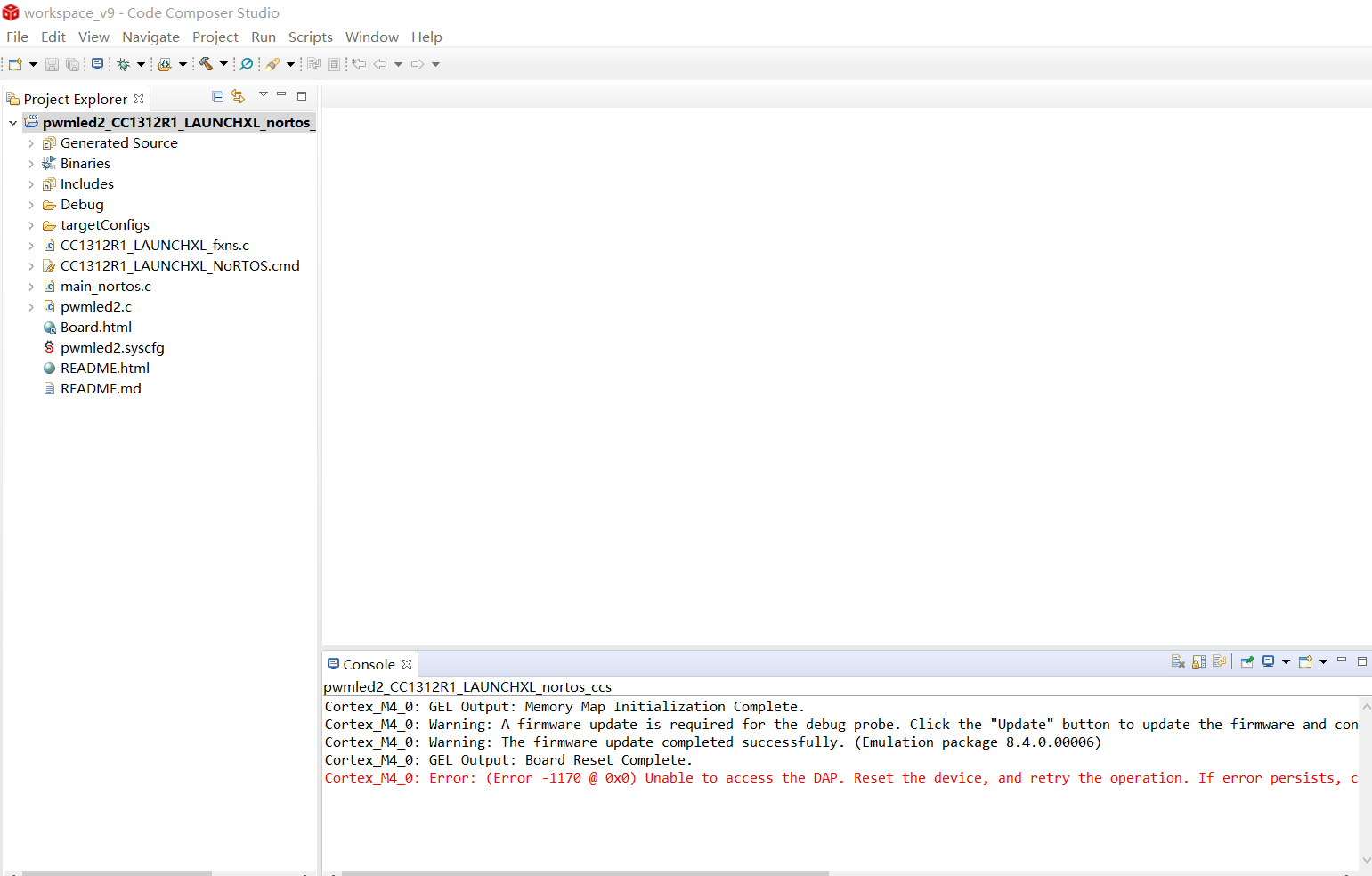Toggle Scroll Lock in the Console
This screenshot has width=1372, height=876.
pyautogui.click(x=1198, y=661)
